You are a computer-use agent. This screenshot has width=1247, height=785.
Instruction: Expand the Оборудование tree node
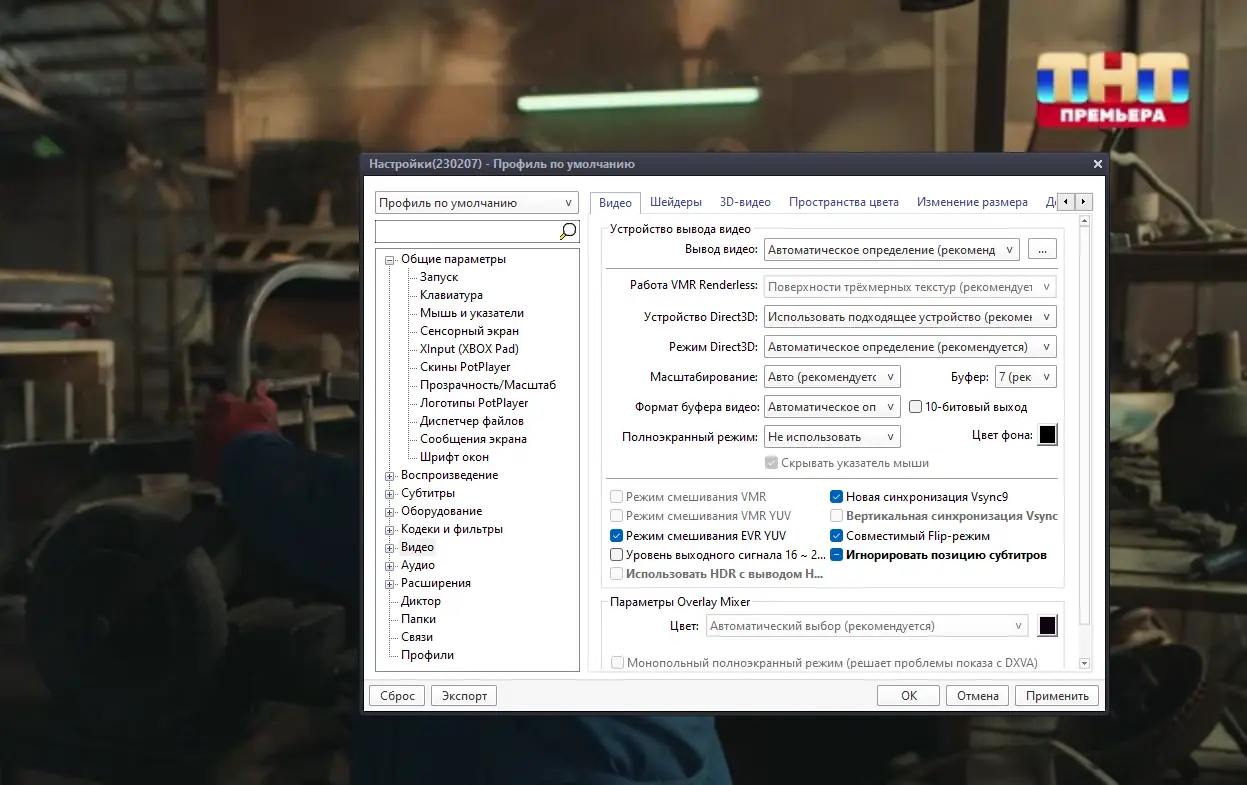click(390, 511)
